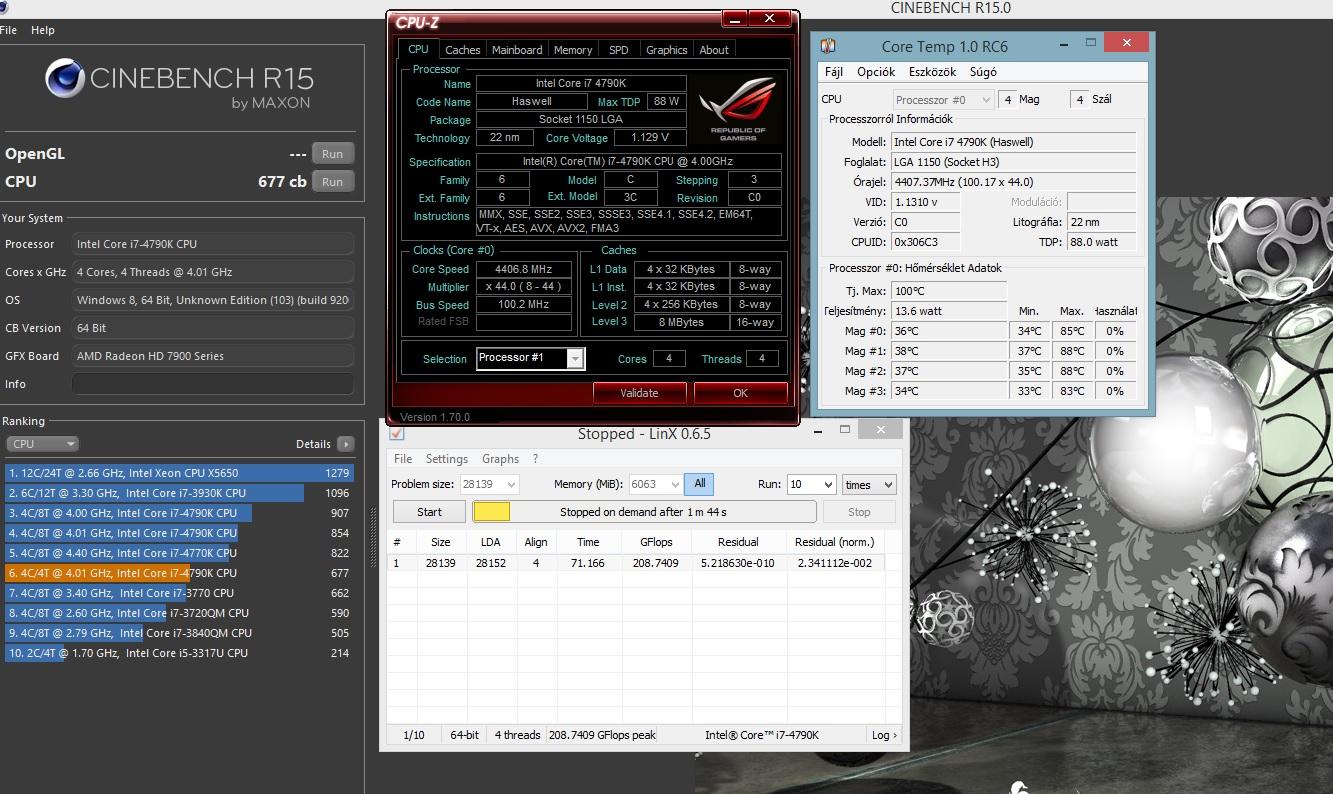This screenshot has width=1333, height=794.
Task: Click the Validate button in CPU-Z
Action: [640, 393]
